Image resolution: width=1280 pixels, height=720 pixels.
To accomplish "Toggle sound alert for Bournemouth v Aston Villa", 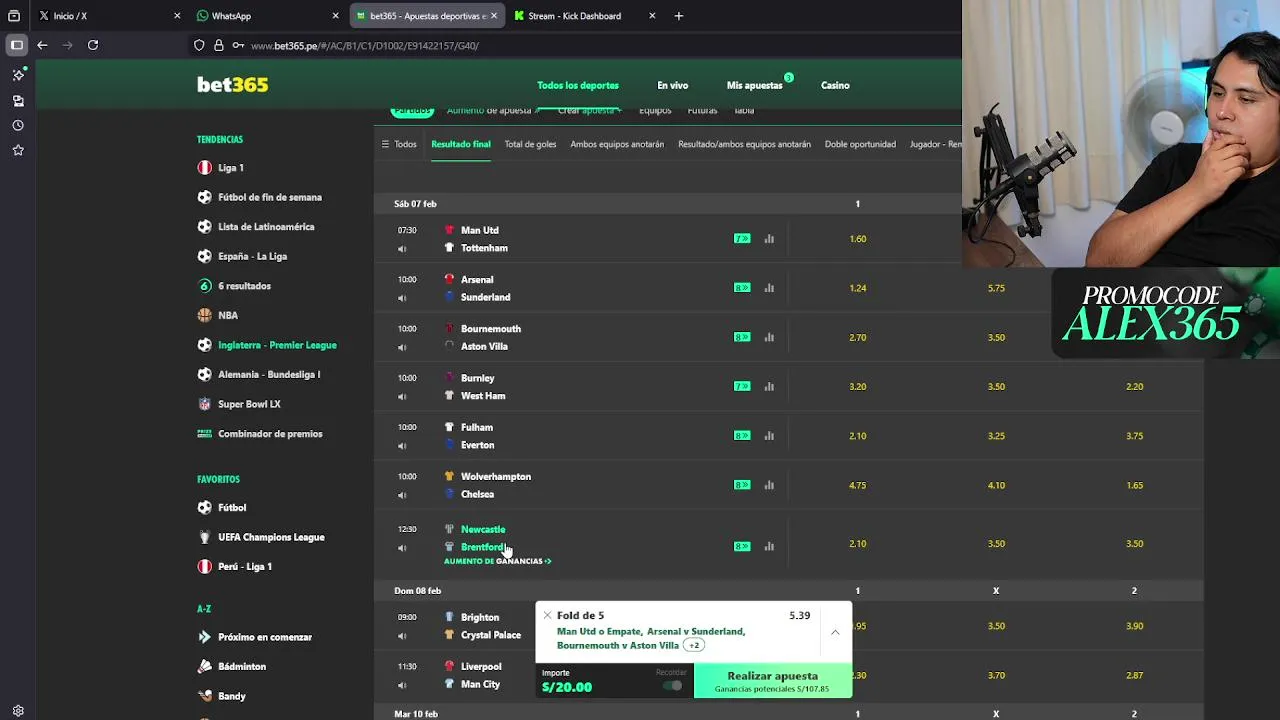I will (402, 347).
